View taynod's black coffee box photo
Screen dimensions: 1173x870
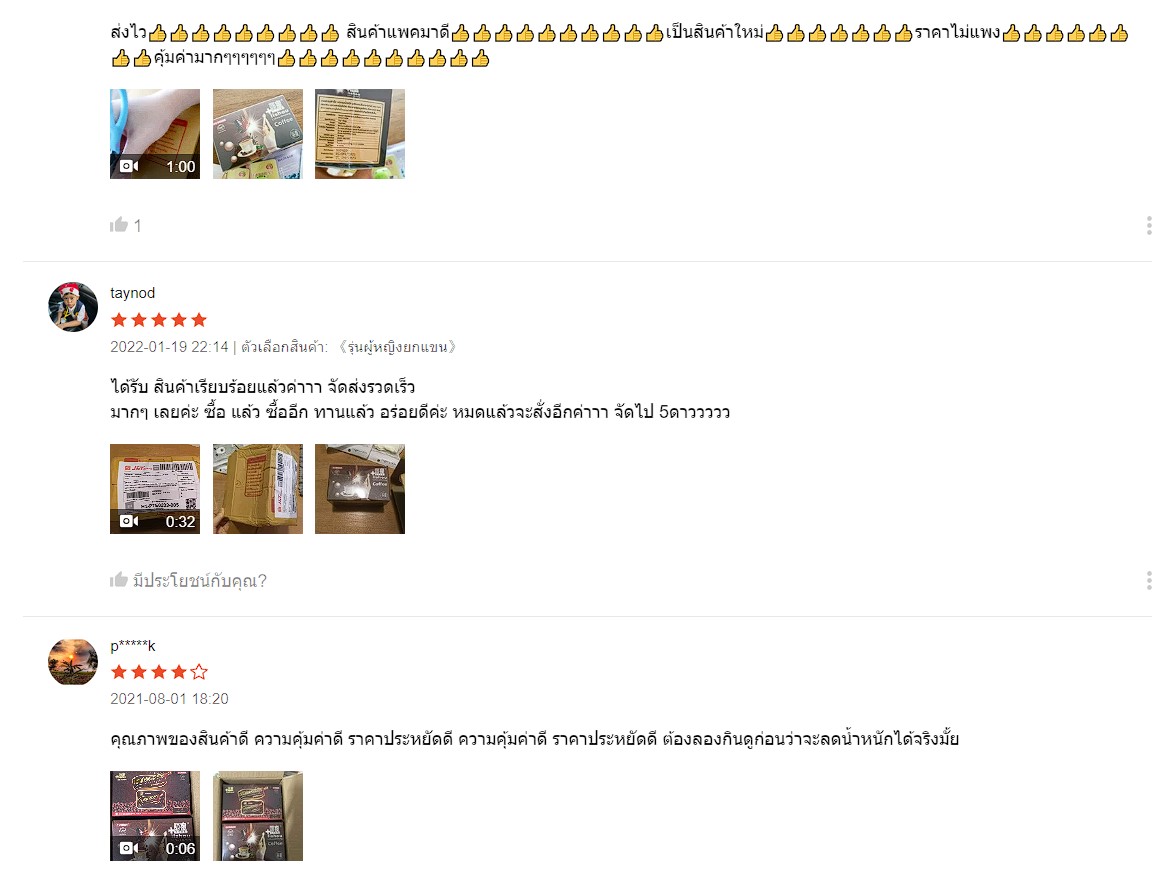360,488
